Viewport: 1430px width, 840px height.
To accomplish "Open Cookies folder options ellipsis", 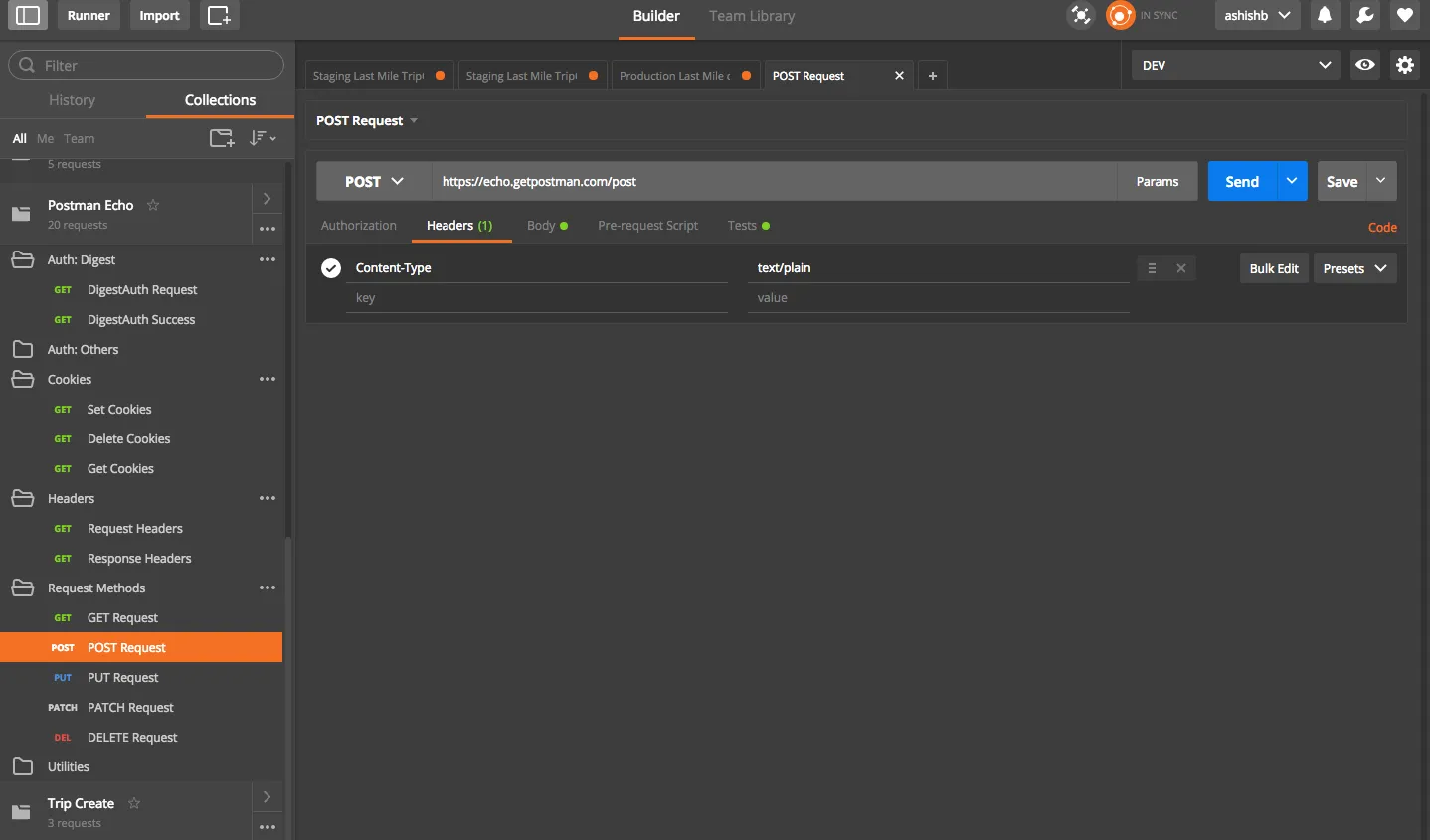I will tap(268, 379).
